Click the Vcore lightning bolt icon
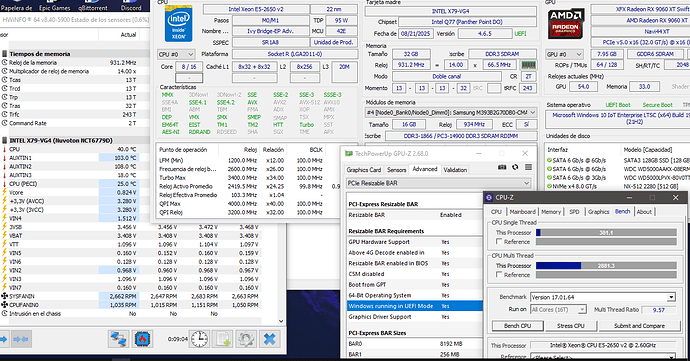 coord(4,192)
